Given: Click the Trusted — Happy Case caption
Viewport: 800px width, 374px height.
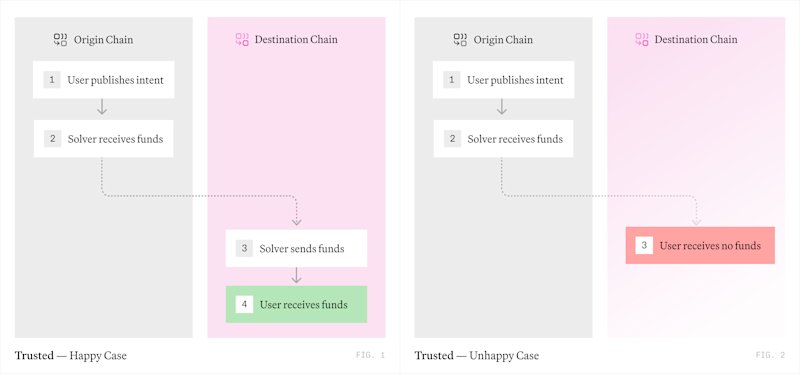Looking at the screenshot, I should (x=70, y=356).
